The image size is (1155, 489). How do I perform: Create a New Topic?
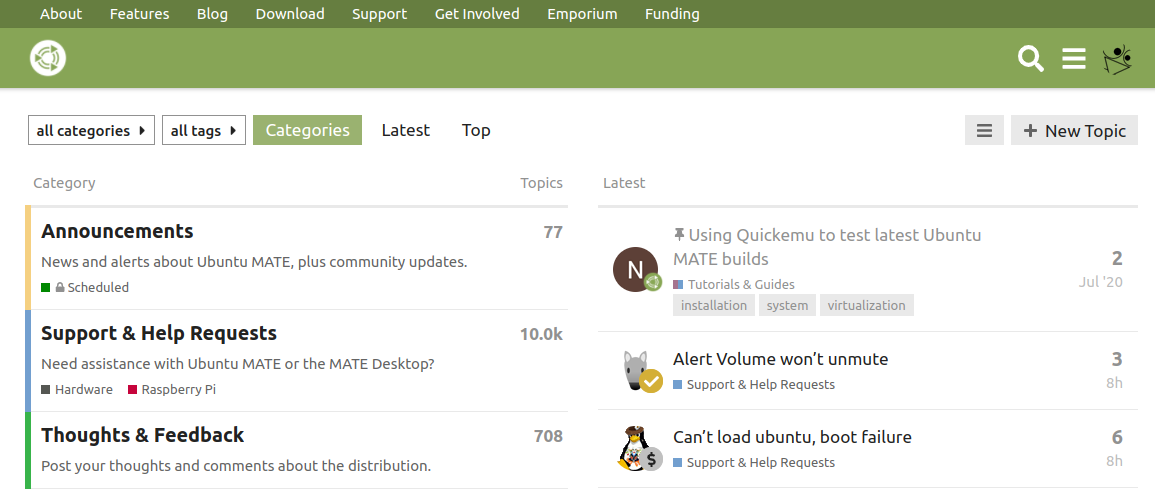click(x=1075, y=130)
